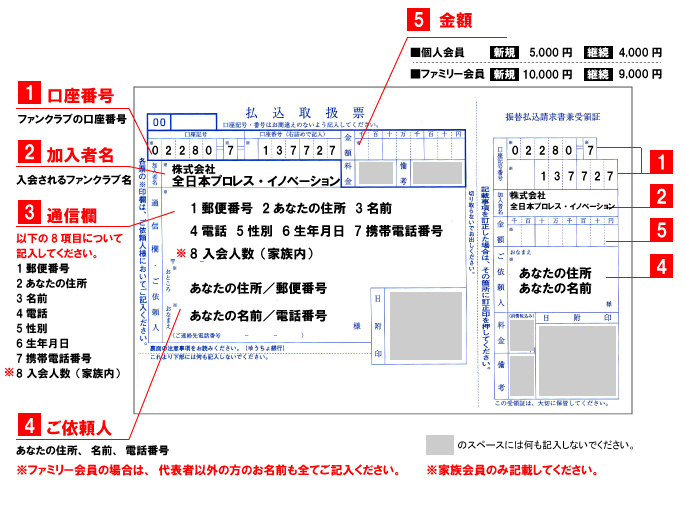The image size is (685, 507).
Task: Click the 9,000円 price
Action: [x=640, y=74]
